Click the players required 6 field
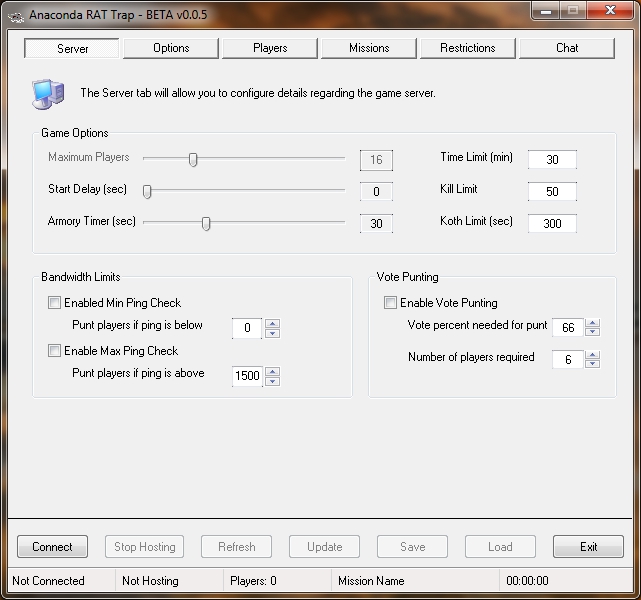Screen dimensions: 641x600 pos(568,359)
